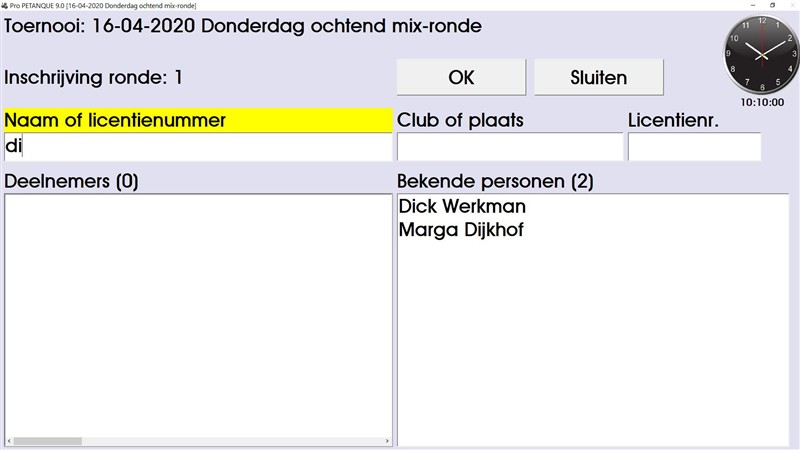Screen dimensions: 800x450
Task: Click the digital time 10:10:00 below clock
Action: click(762, 102)
